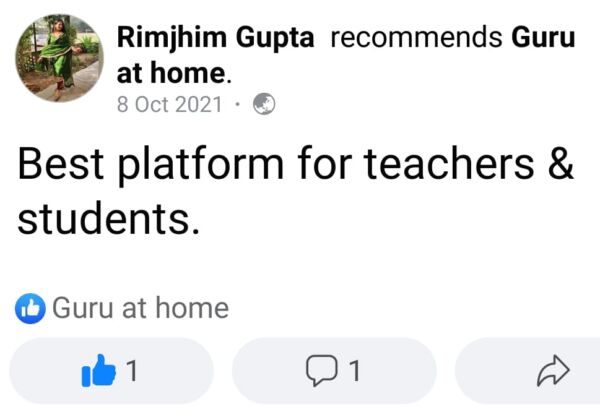Open the 8 Oct 2021 timestamp

169,103
